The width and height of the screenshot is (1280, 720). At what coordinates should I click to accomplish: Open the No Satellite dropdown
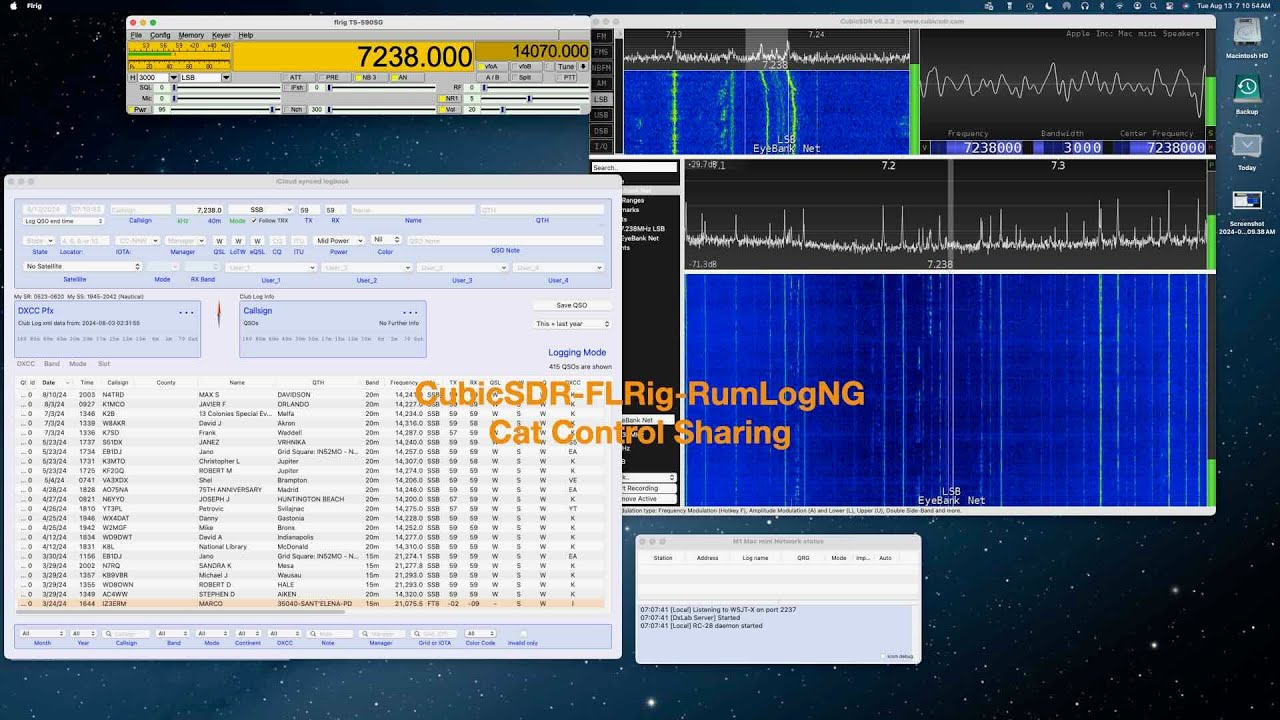tap(83, 267)
